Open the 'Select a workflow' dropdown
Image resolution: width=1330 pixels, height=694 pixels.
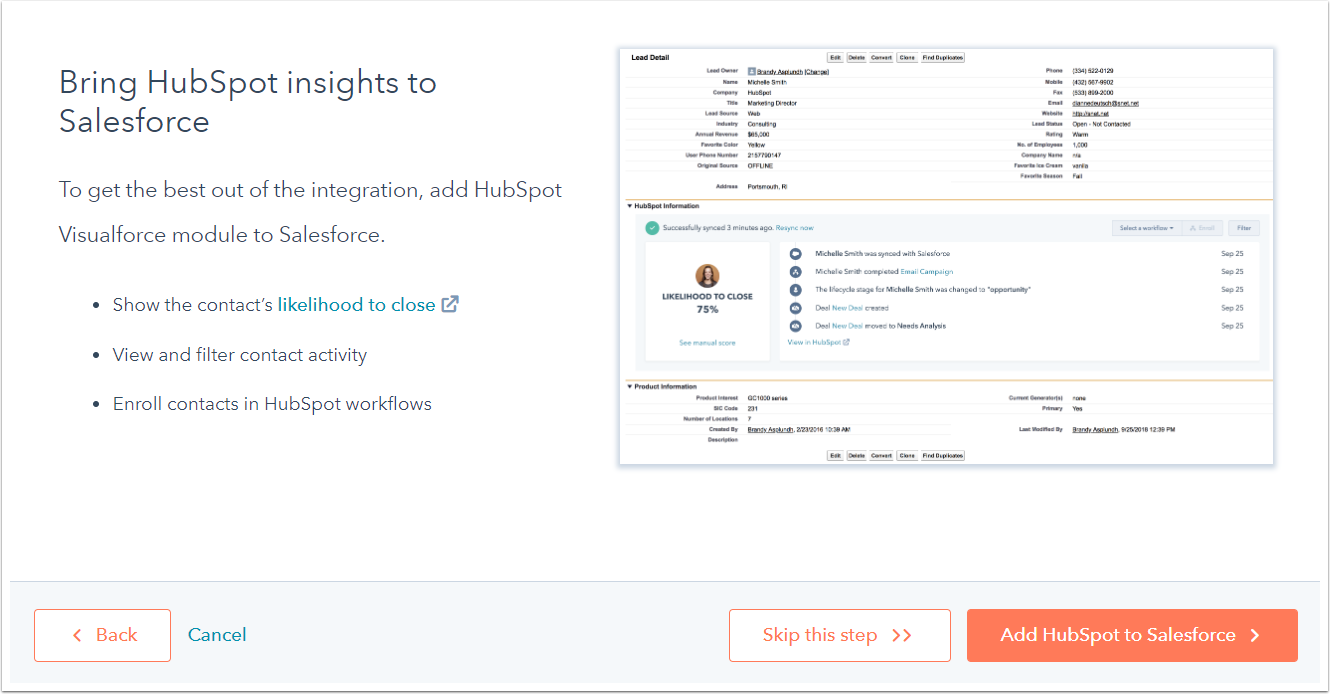(1146, 228)
